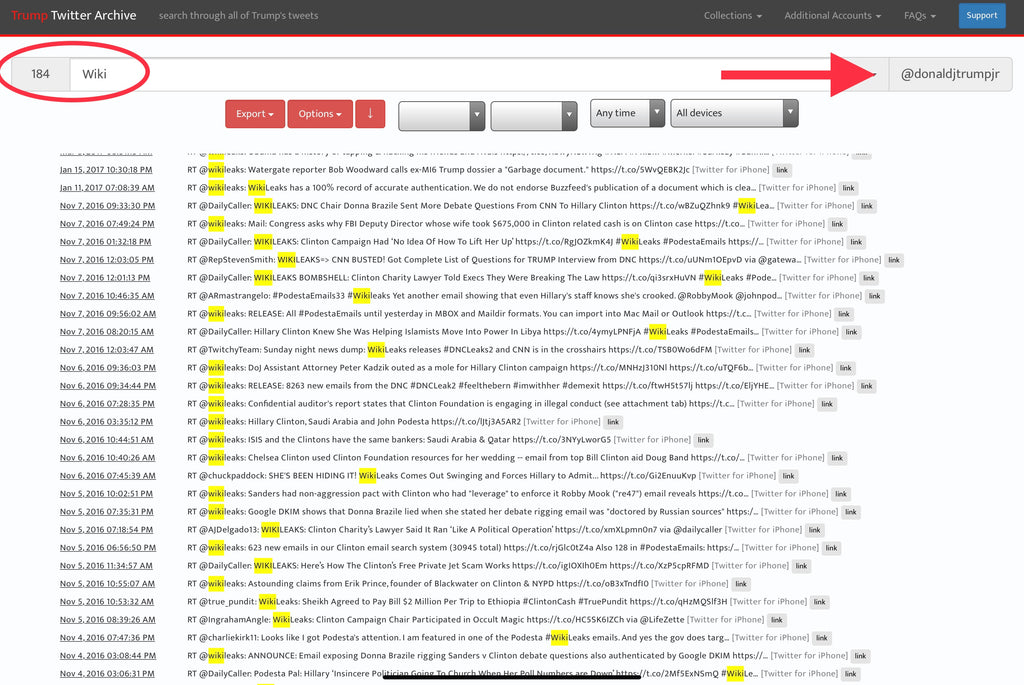Click link button on Free Private Jet Scam tweet
Viewport: 1024px width, 685px height.
tap(801, 566)
